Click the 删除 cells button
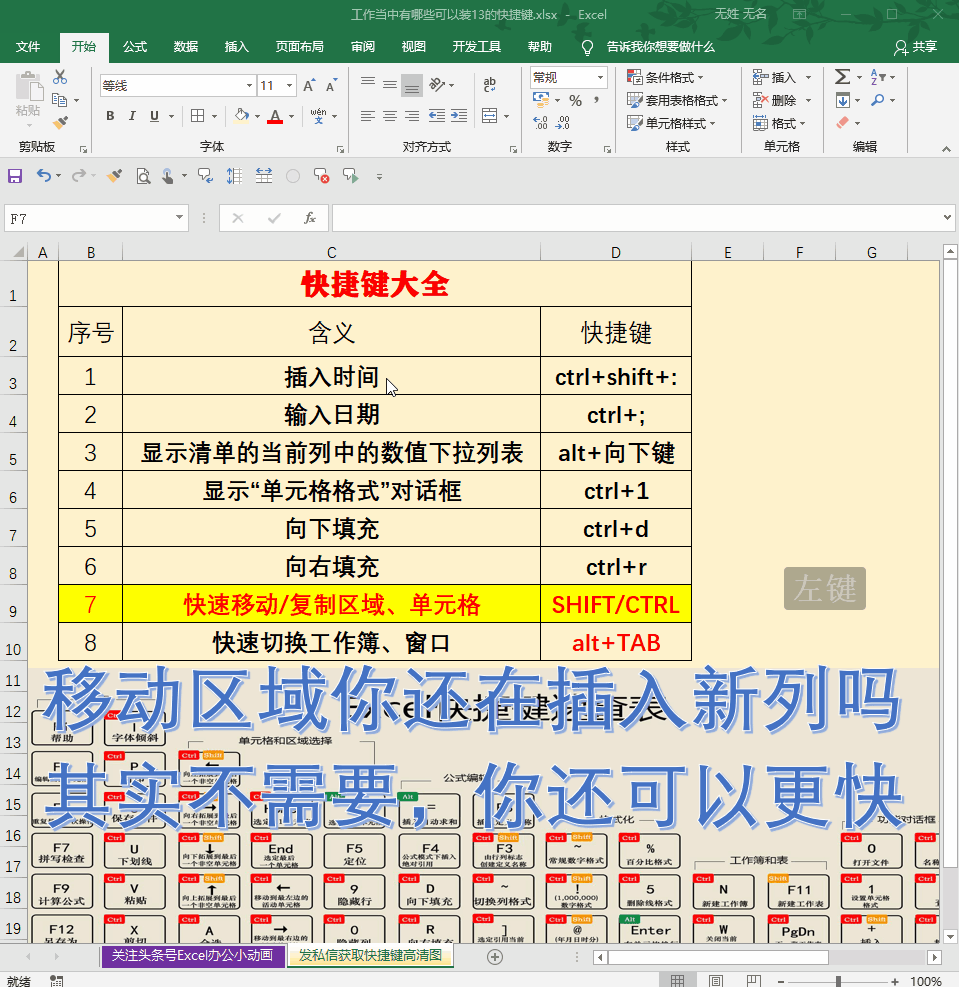 [775, 100]
